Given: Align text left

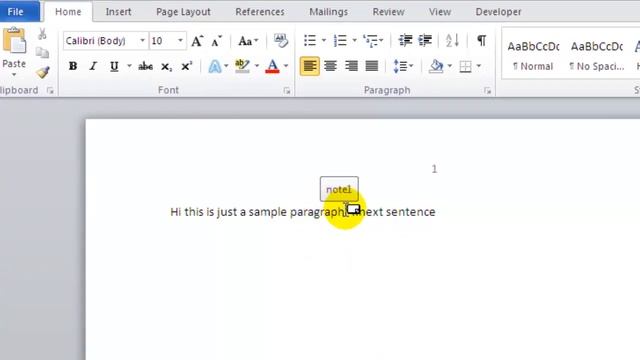Looking at the screenshot, I should point(310,66).
